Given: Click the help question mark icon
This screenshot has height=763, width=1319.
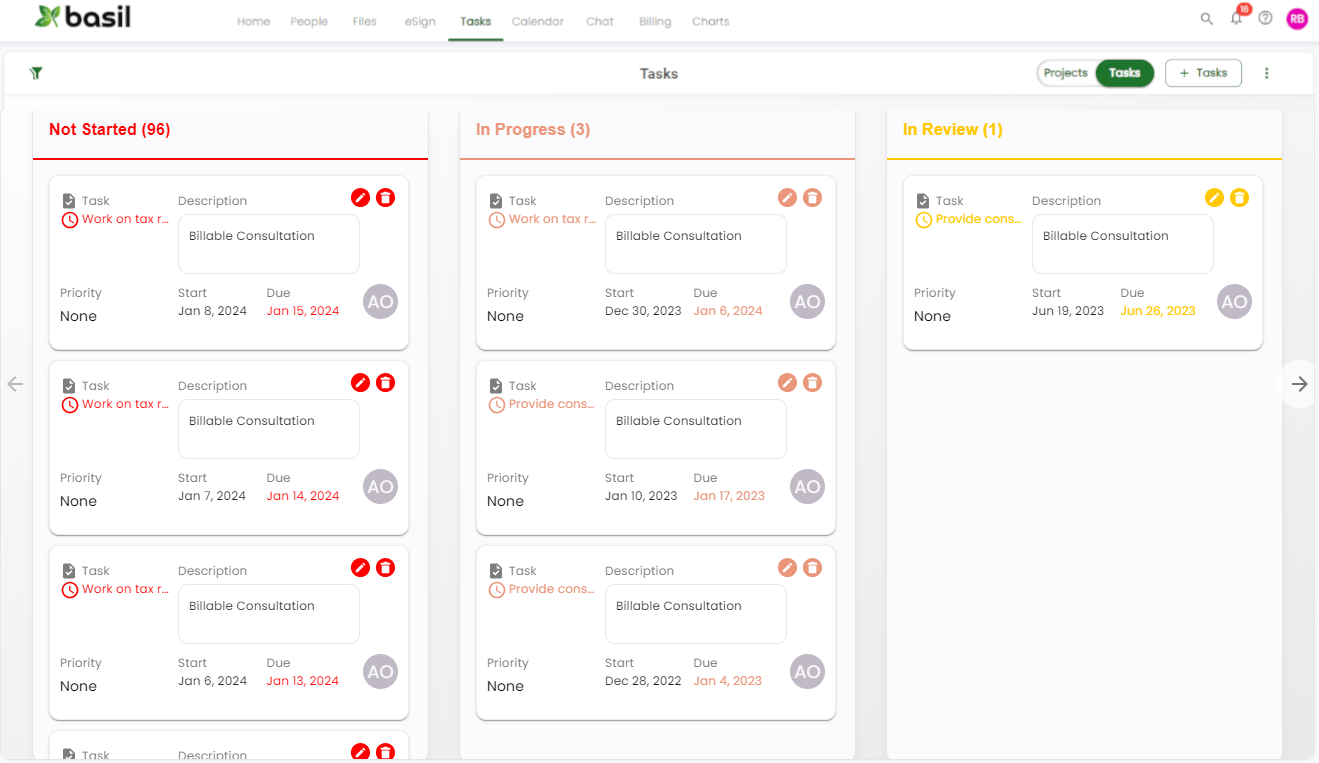Looking at the screenshot, I should pos(1265,18).
